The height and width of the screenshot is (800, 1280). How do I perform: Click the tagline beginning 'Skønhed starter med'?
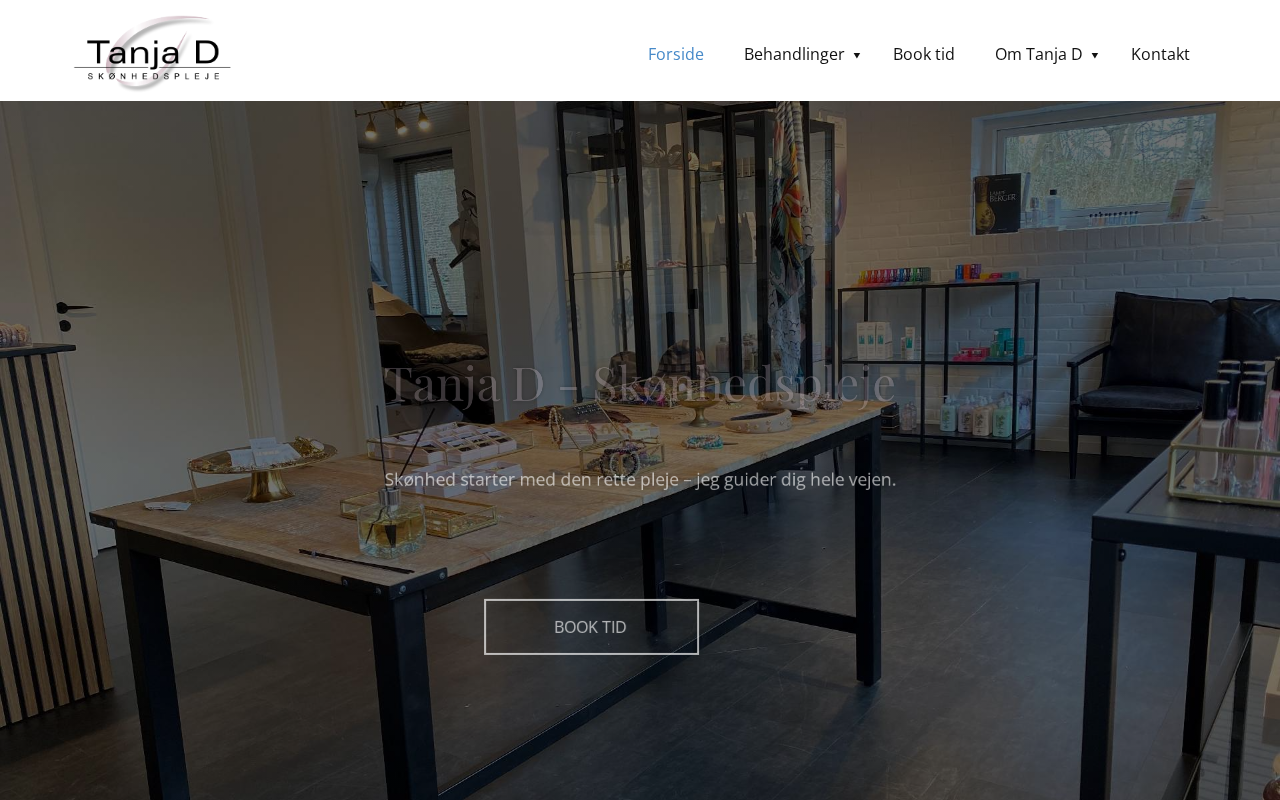[640, 479]
